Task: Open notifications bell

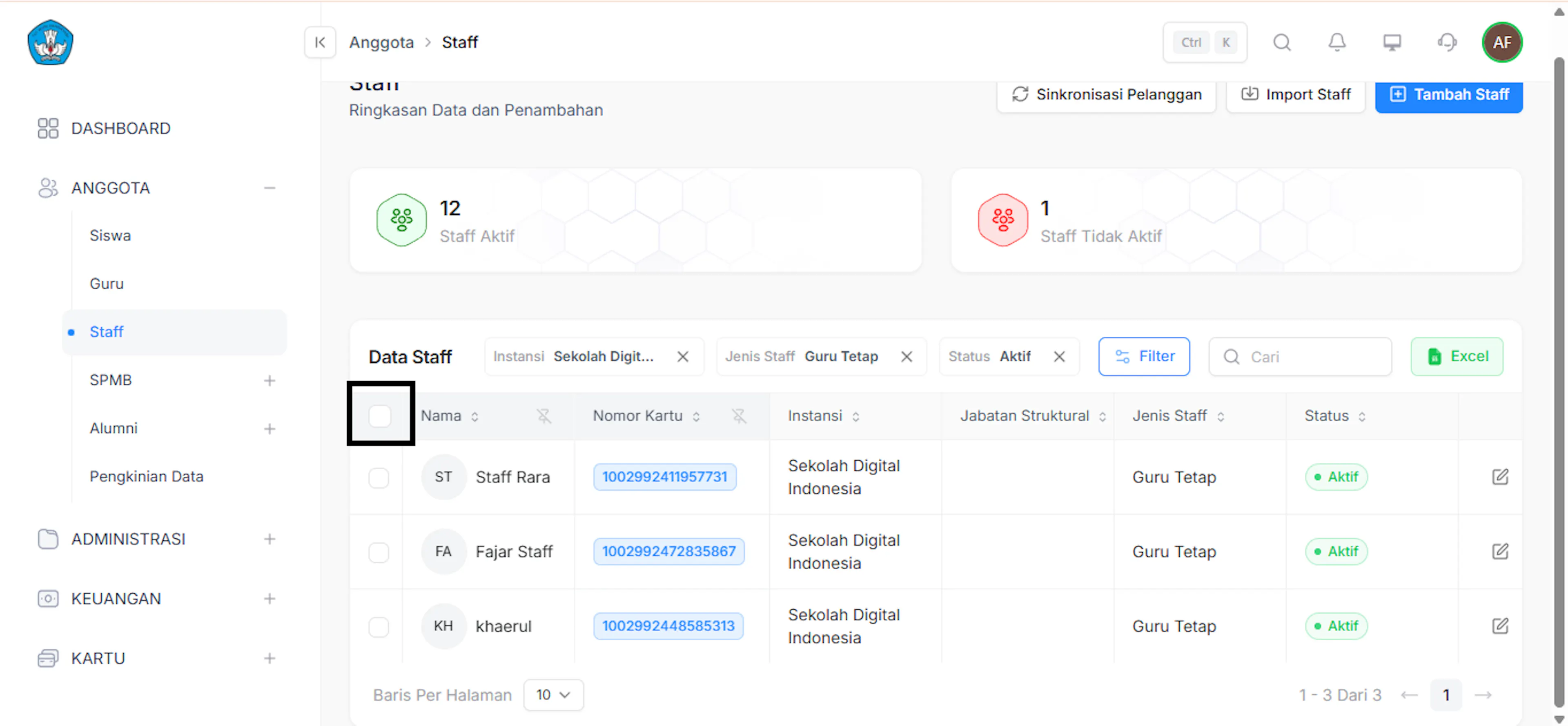Action: [x=1337, y=42]
